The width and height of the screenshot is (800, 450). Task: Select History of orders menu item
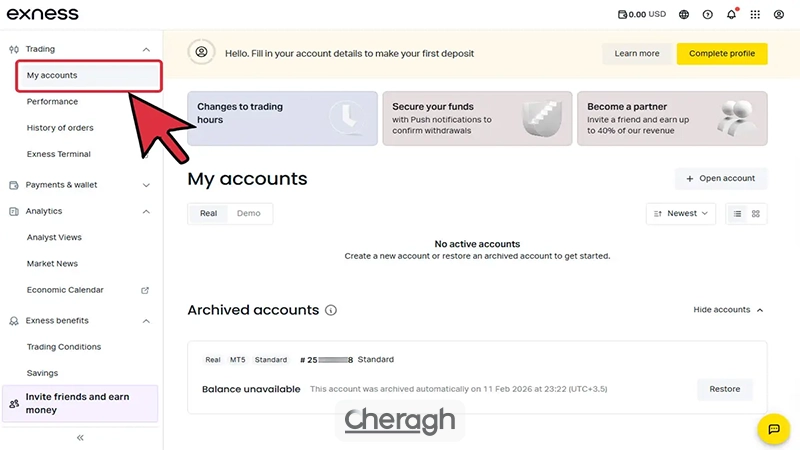60,128
